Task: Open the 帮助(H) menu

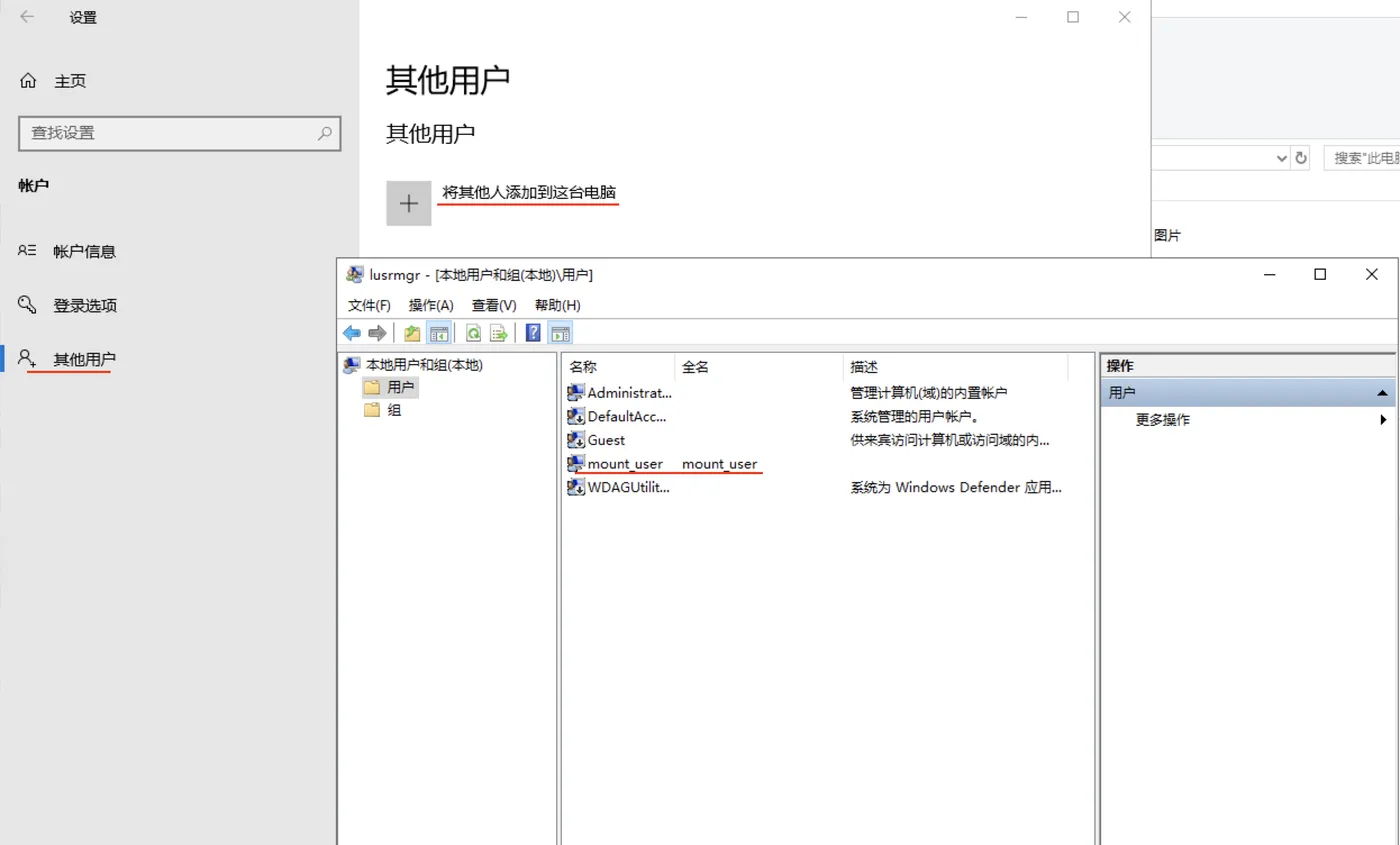Action: tap(557, 305)
